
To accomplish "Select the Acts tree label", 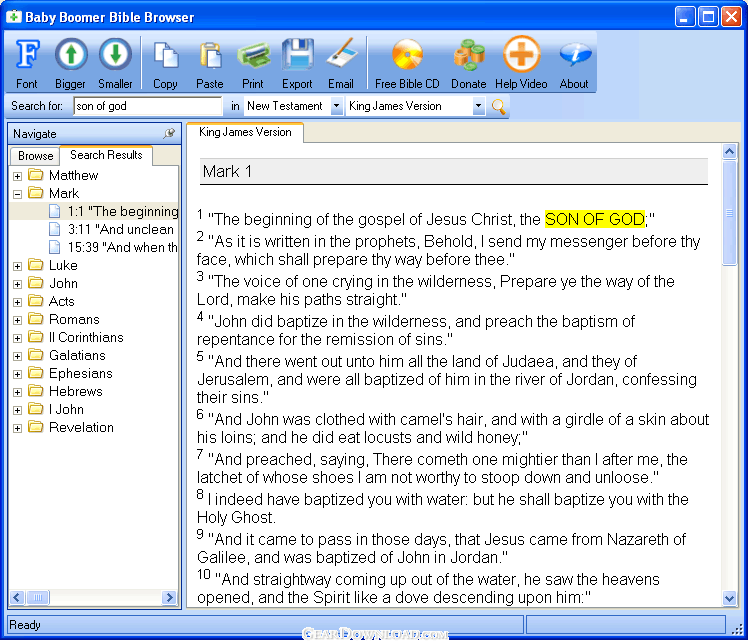I will (62, 301).
